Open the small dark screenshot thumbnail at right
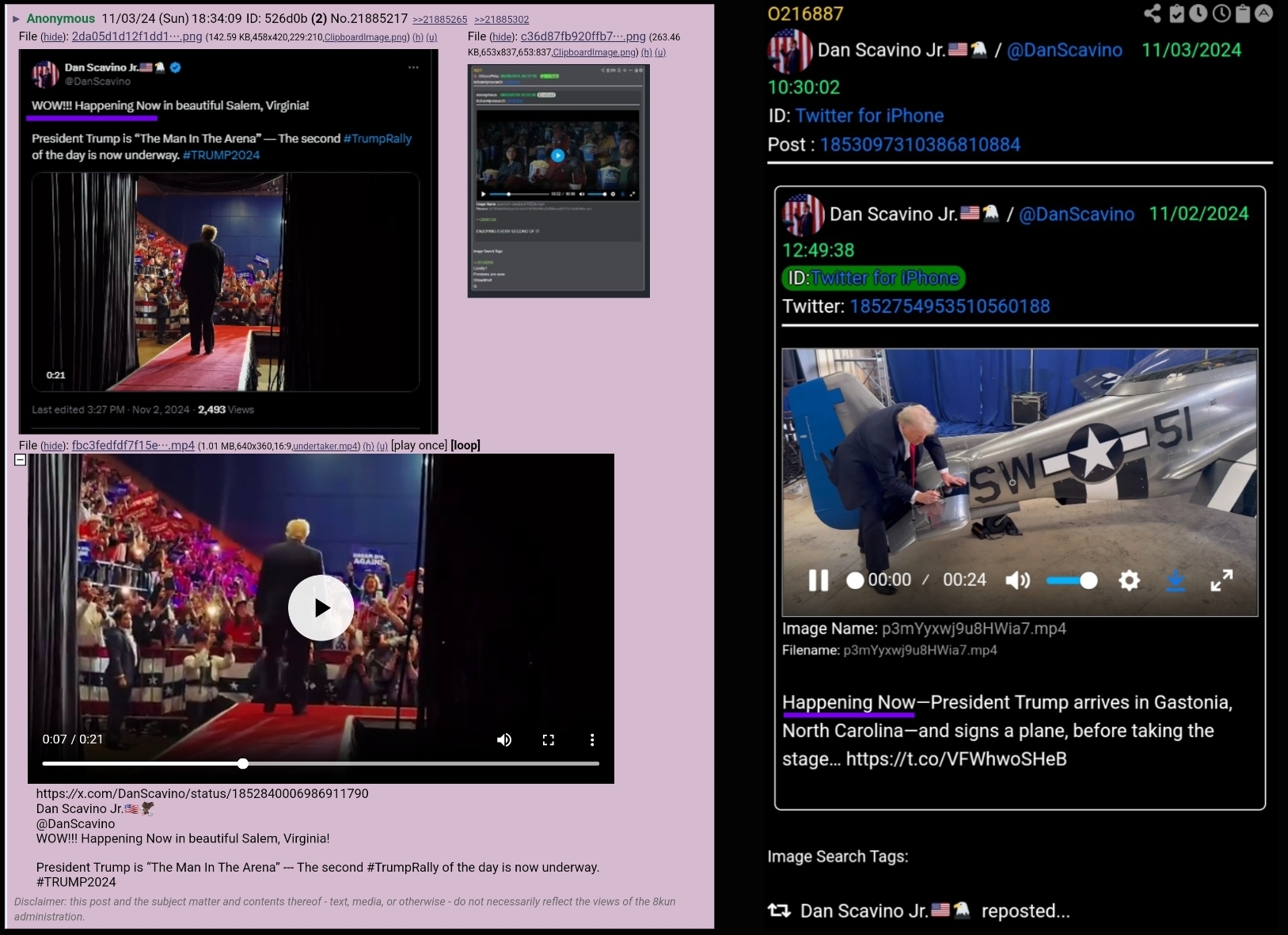This screenshot has height=935, width=1288. tap(559, 181)
